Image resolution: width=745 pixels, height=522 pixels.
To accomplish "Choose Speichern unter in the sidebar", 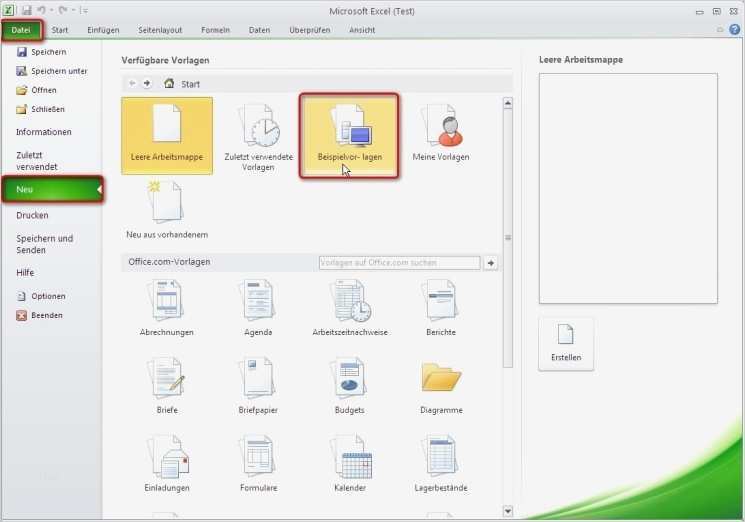I will [52, 71].
